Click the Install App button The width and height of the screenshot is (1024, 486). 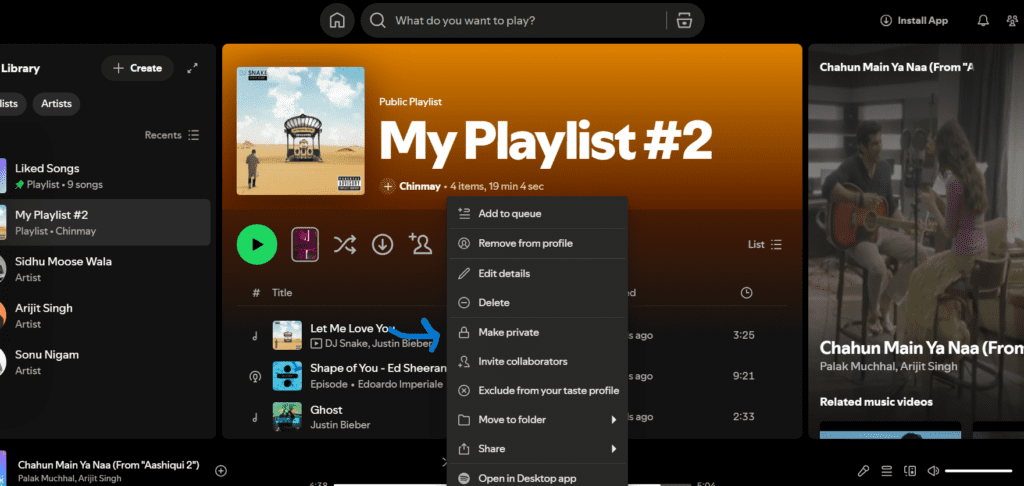[914, 20]
